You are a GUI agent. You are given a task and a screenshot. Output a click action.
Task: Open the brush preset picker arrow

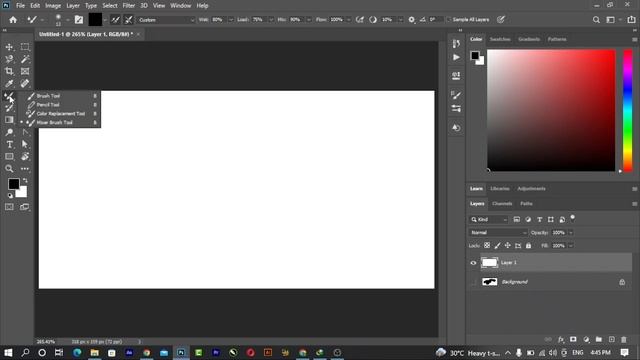click(67, 20)
